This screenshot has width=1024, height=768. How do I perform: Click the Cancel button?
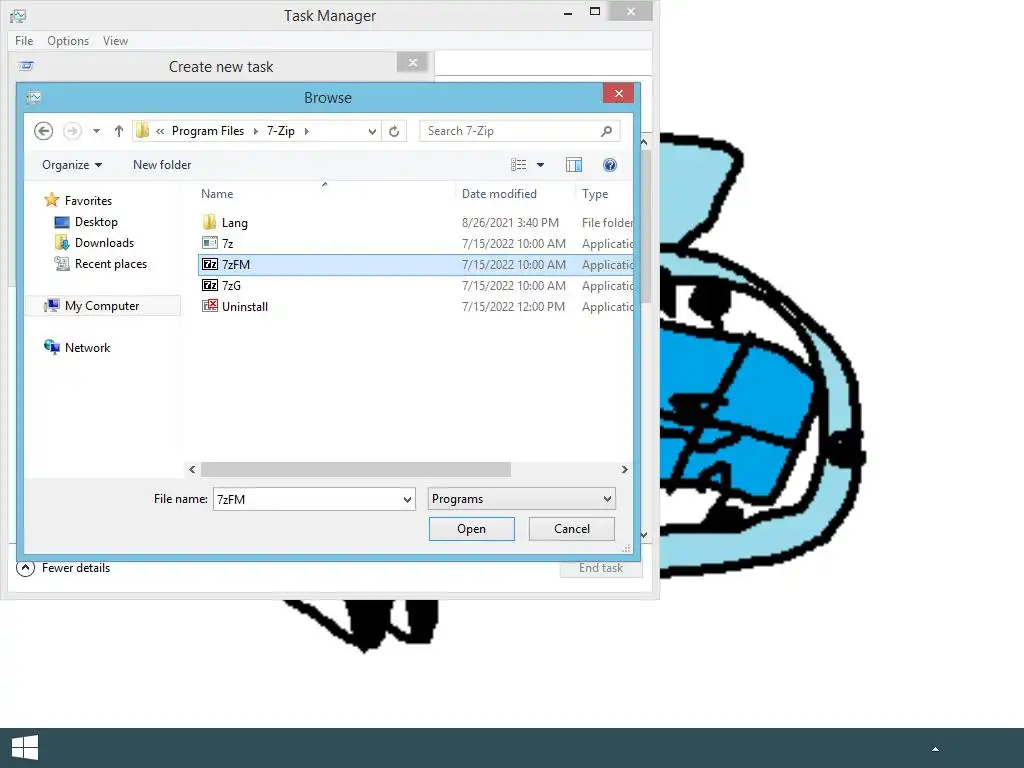pos(571,529)
